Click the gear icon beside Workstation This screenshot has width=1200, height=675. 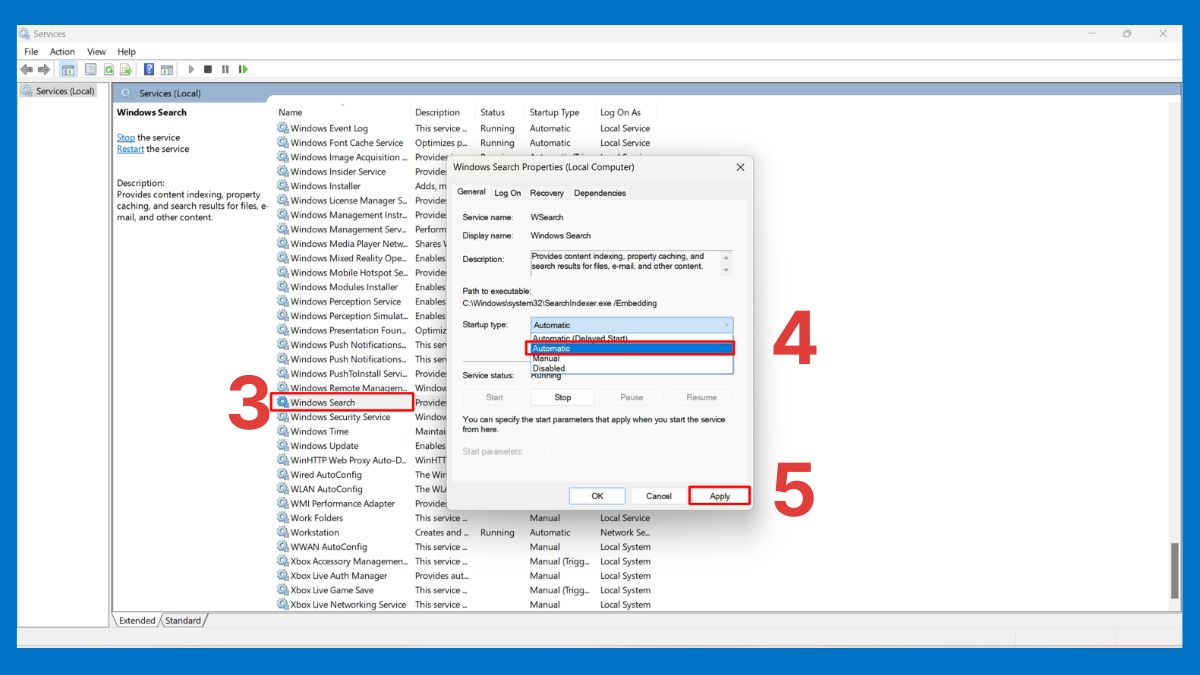point(283,532)
